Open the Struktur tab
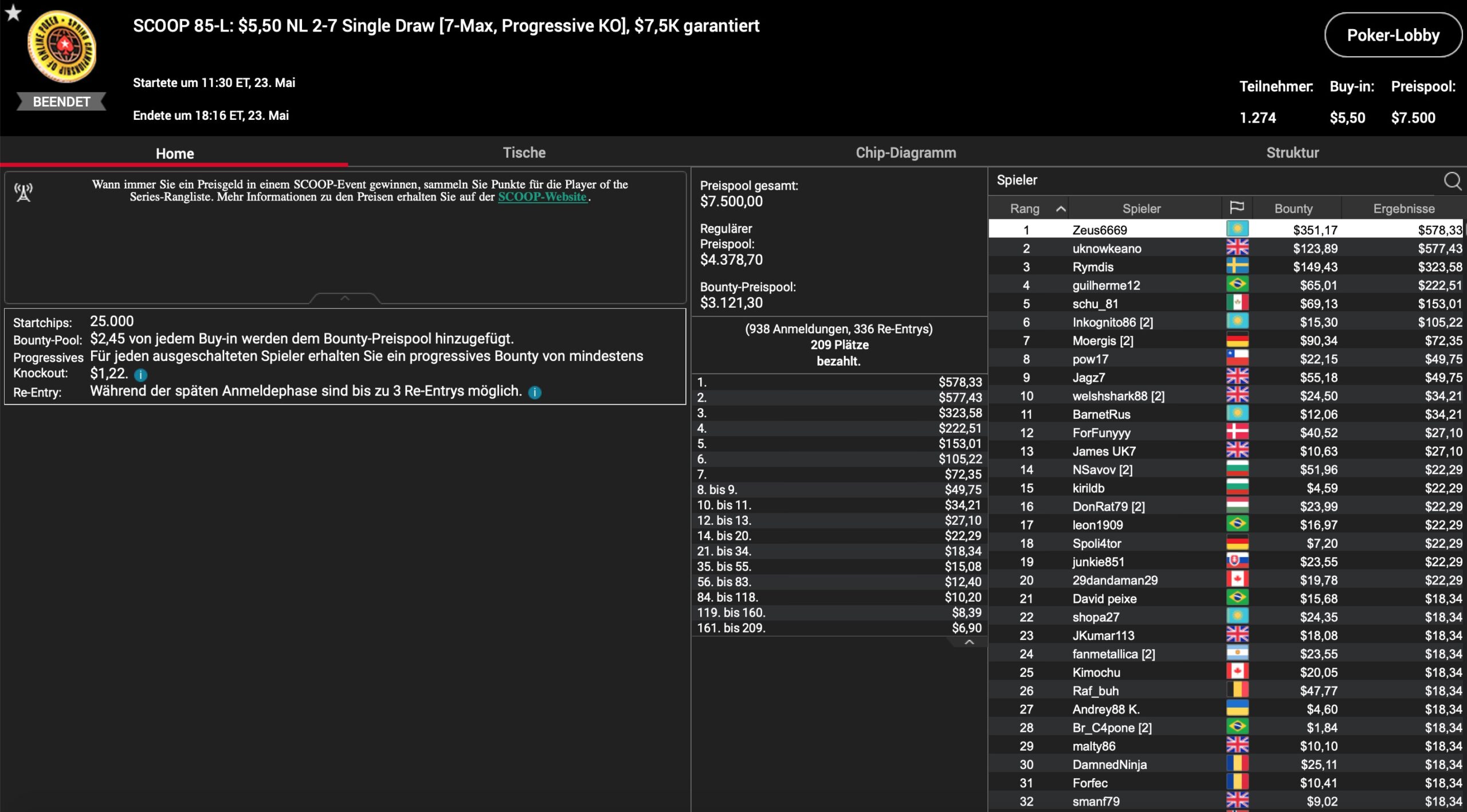This screenshot has height=812, width=1467. [1292, 152]
